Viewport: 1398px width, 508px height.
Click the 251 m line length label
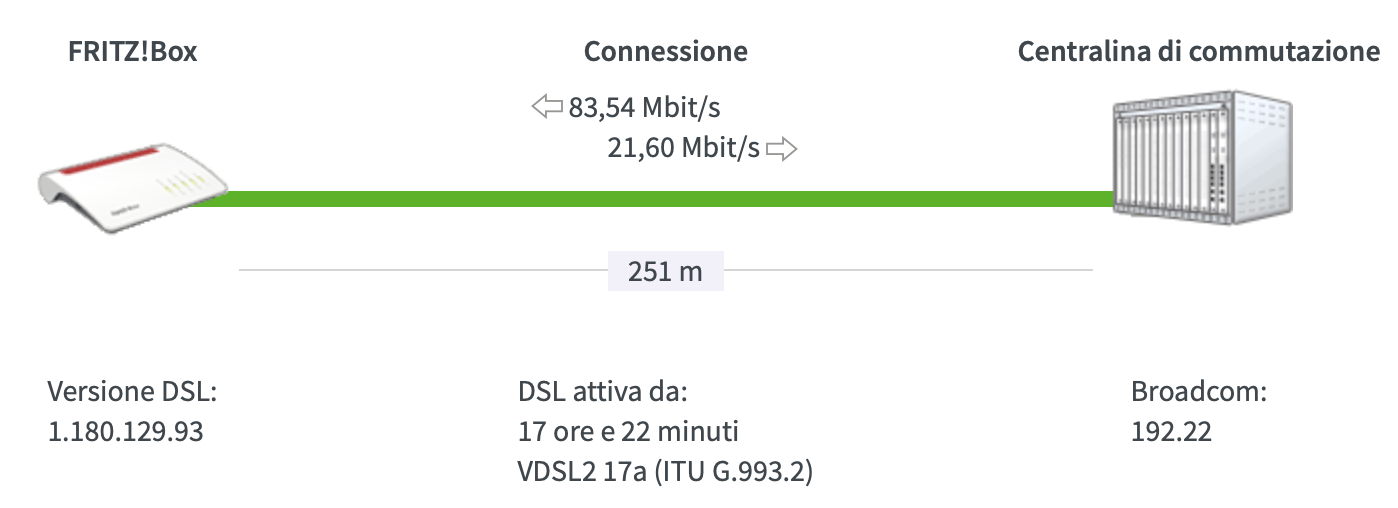(x=665, y=271)
